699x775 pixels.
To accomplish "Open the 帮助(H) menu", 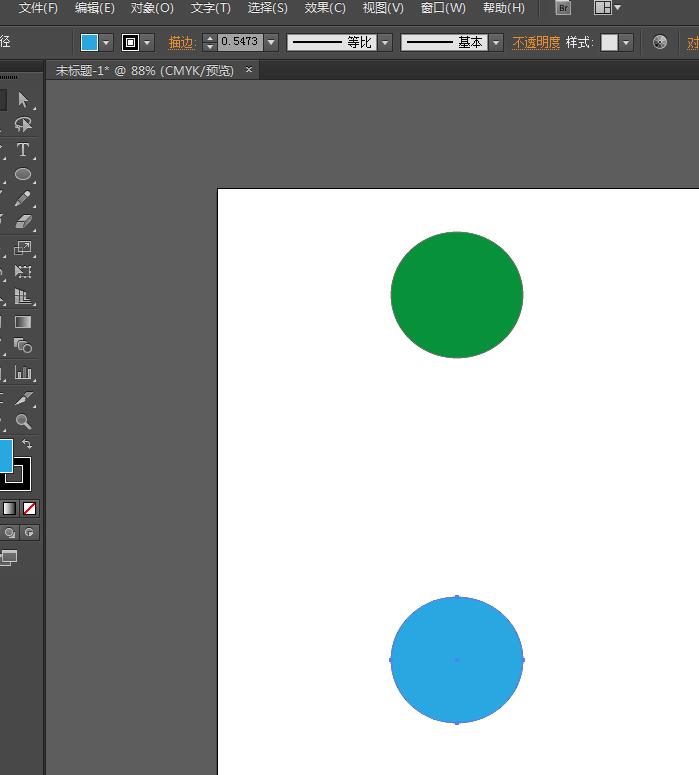I will (x=504, y=8).
